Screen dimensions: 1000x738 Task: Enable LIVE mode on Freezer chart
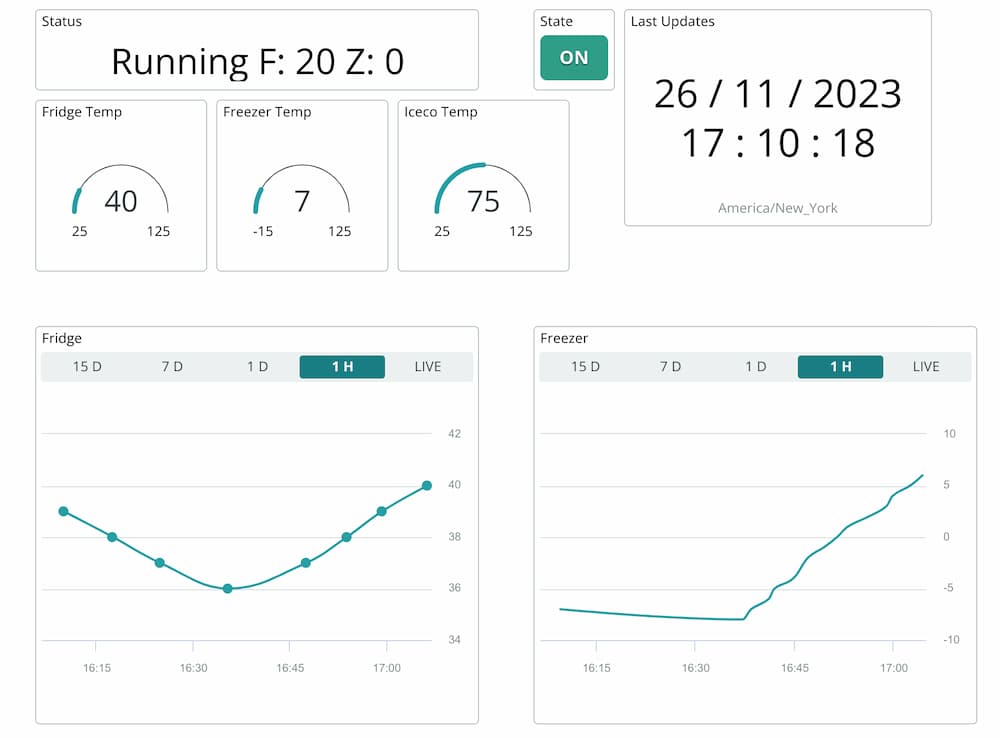926,367
